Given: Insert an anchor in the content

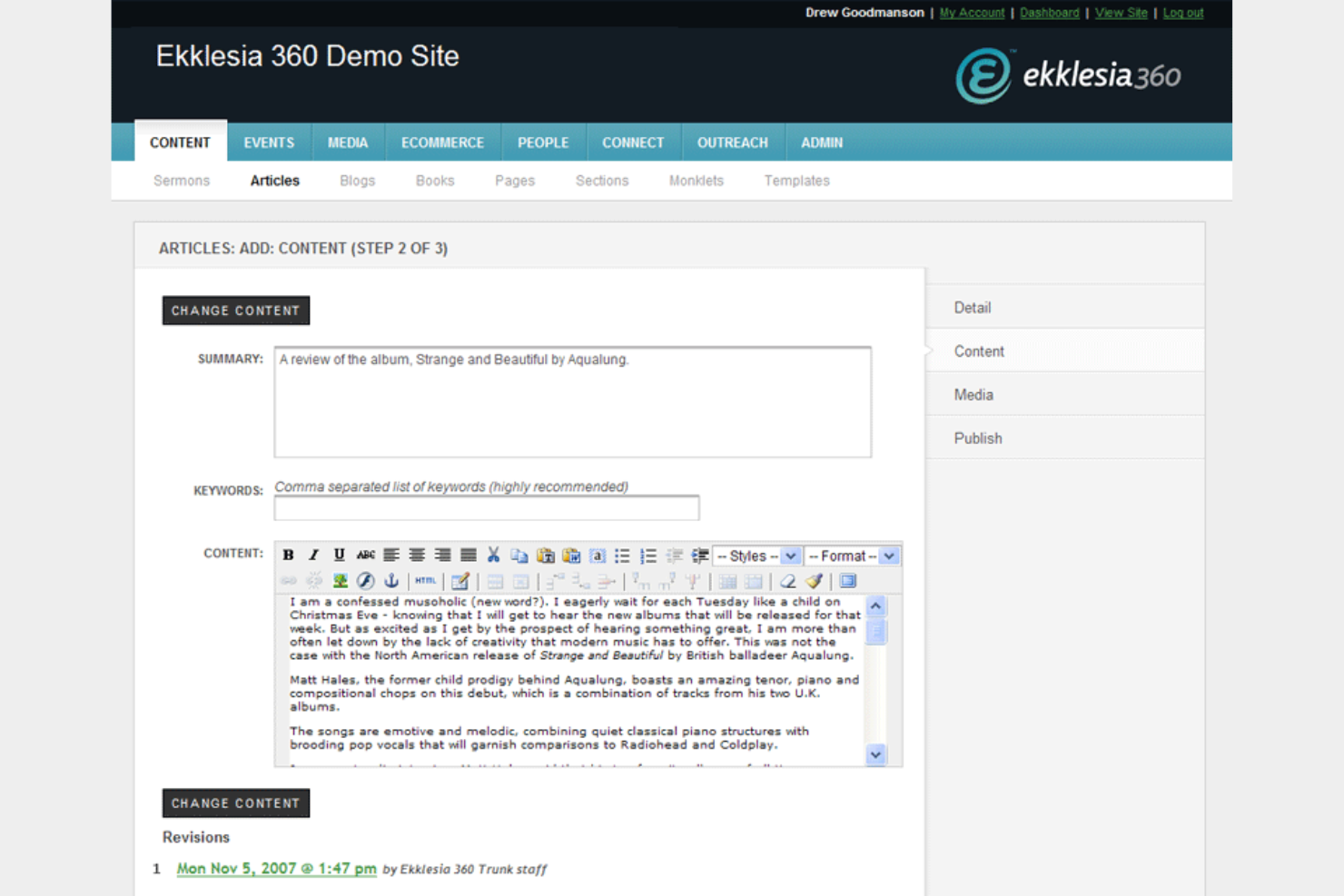Looking at the screenshot, I should 391,581.
